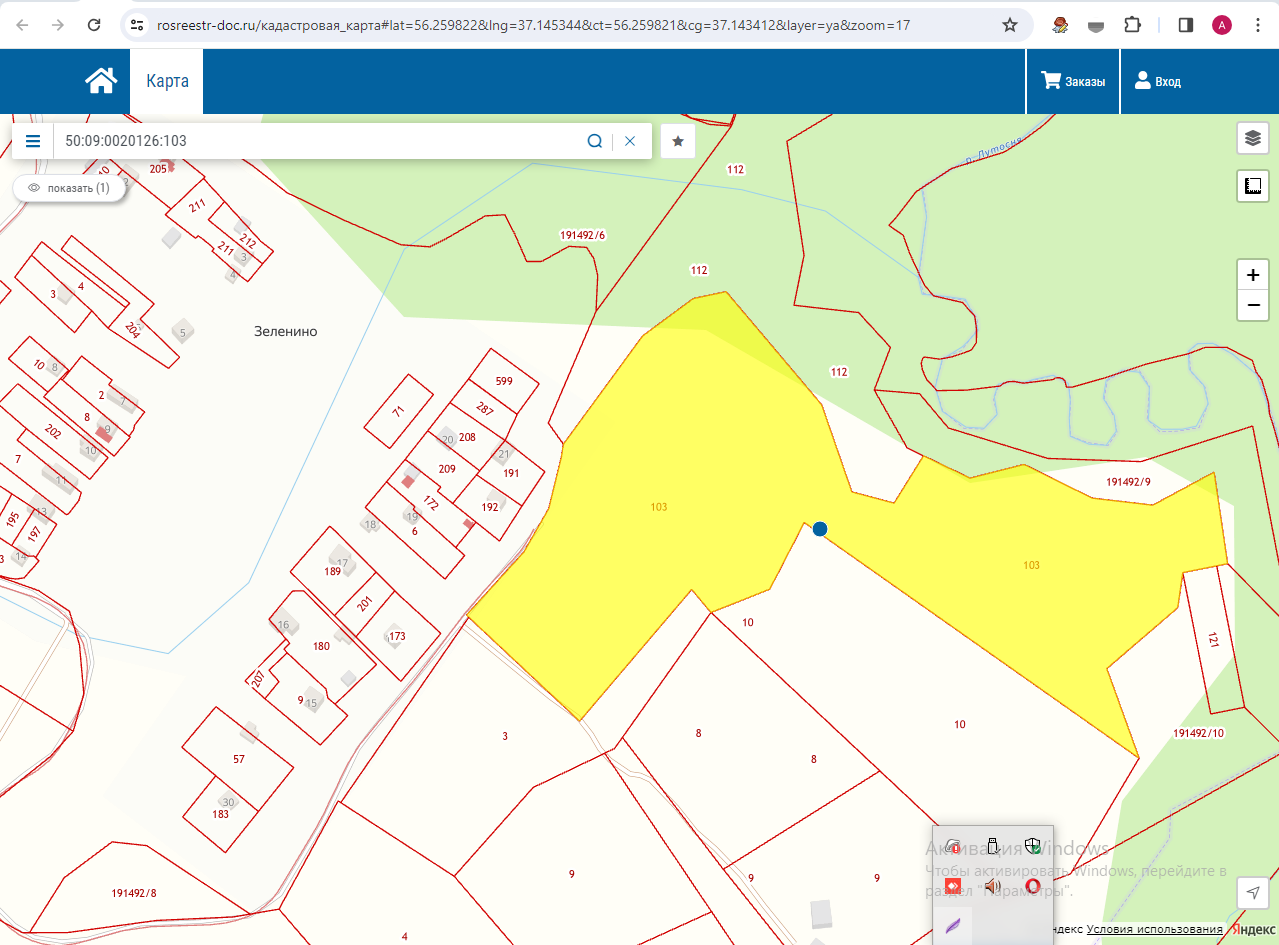The width and height of the screenshot is (1279, 945).
Task: Open the 'Карта' tab
Action: coord(167,81)
